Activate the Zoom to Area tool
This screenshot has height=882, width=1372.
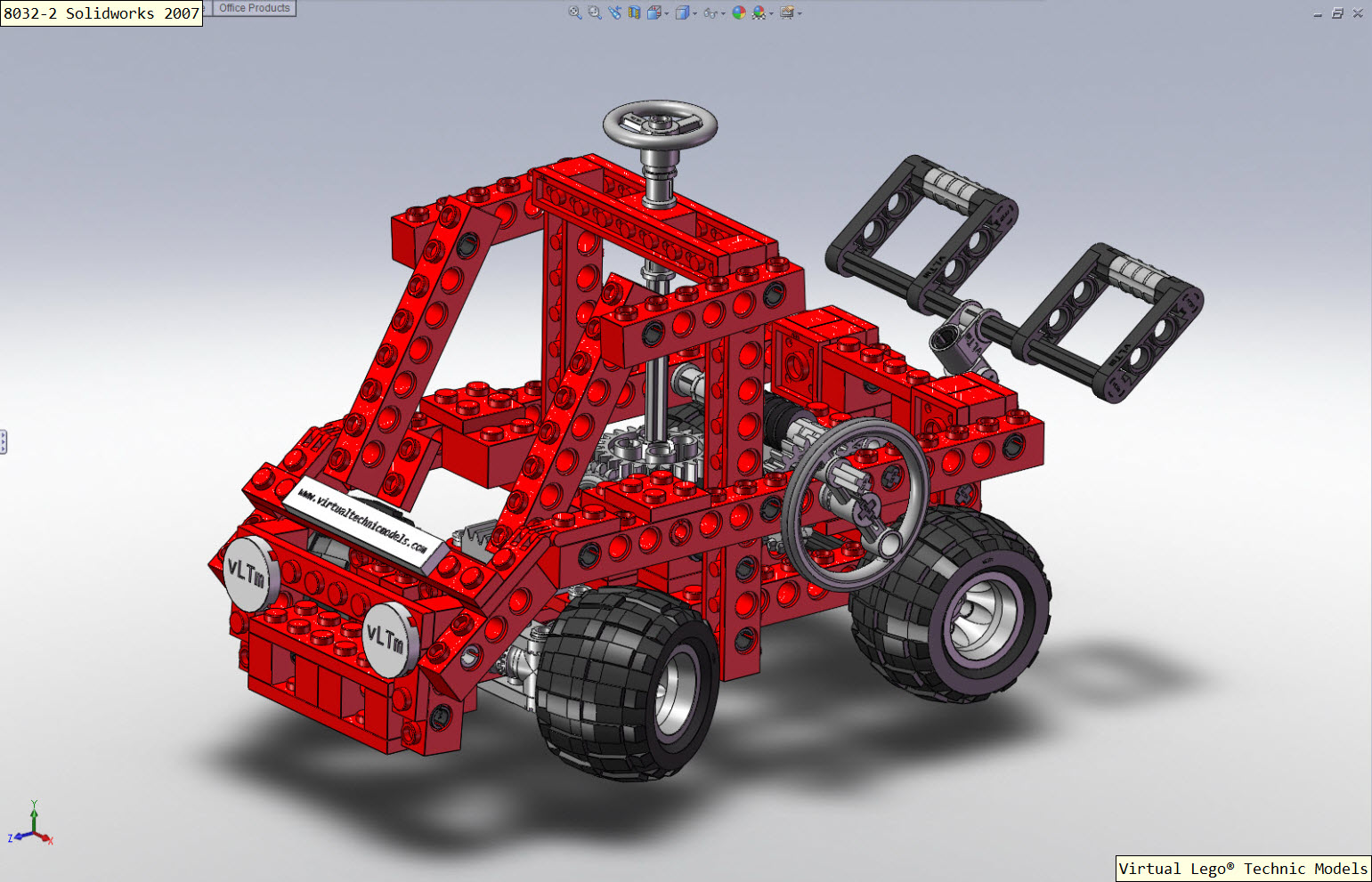coord(595,12)
